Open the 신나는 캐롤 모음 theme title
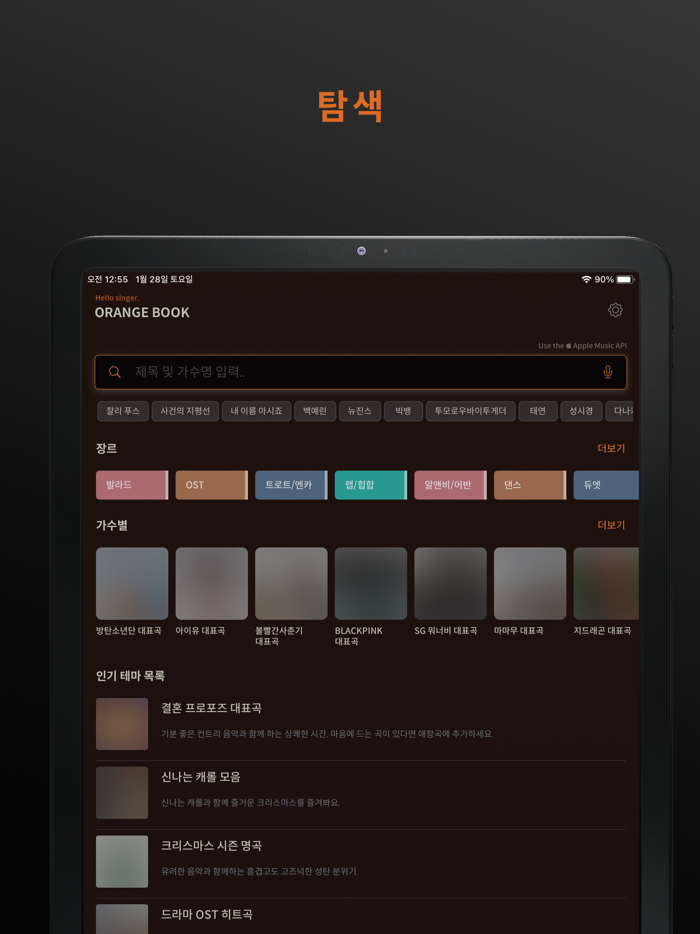This screenshot has width=700, height=934. [x=201, y=777]
